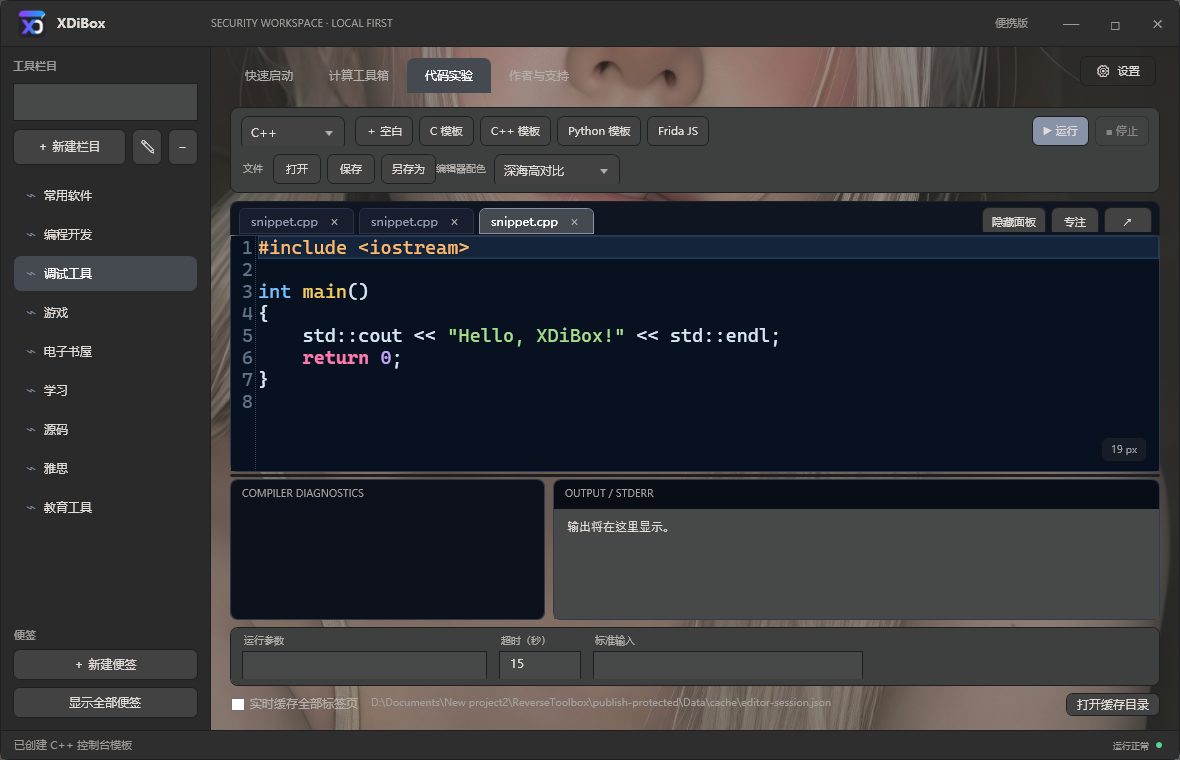Open the 深海高对比 editor theme dropdown
The height and width of the screenshot is (760, 1180).
tap(557, 171)
